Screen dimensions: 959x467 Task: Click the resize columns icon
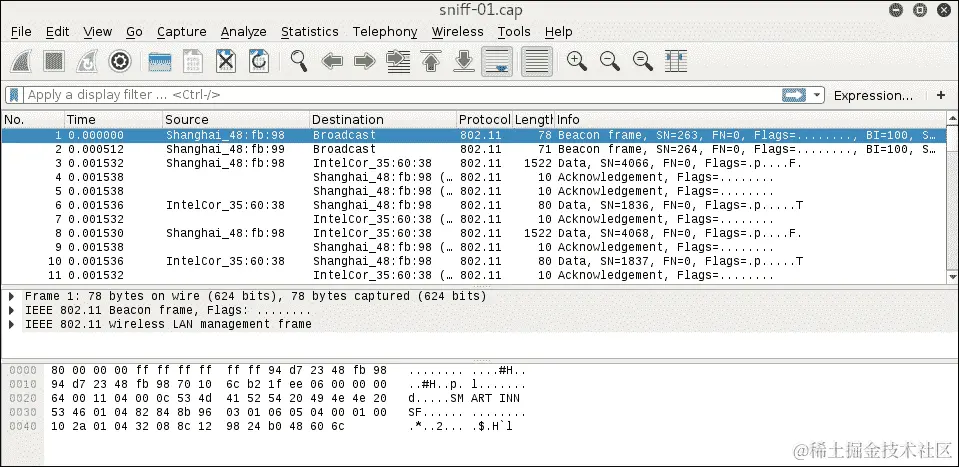point(676,62)
